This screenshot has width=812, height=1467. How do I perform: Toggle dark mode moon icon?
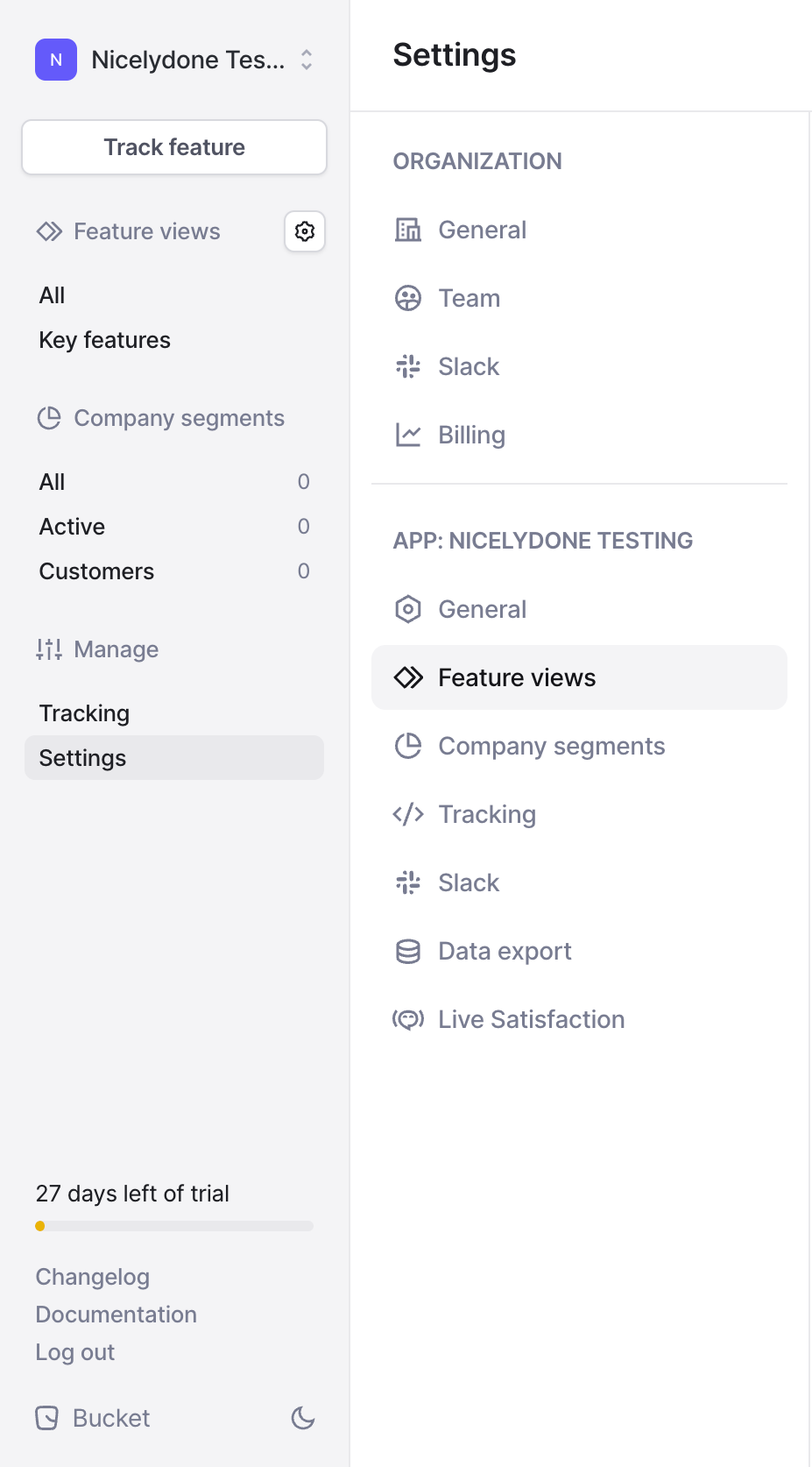tap(303, 1418)
